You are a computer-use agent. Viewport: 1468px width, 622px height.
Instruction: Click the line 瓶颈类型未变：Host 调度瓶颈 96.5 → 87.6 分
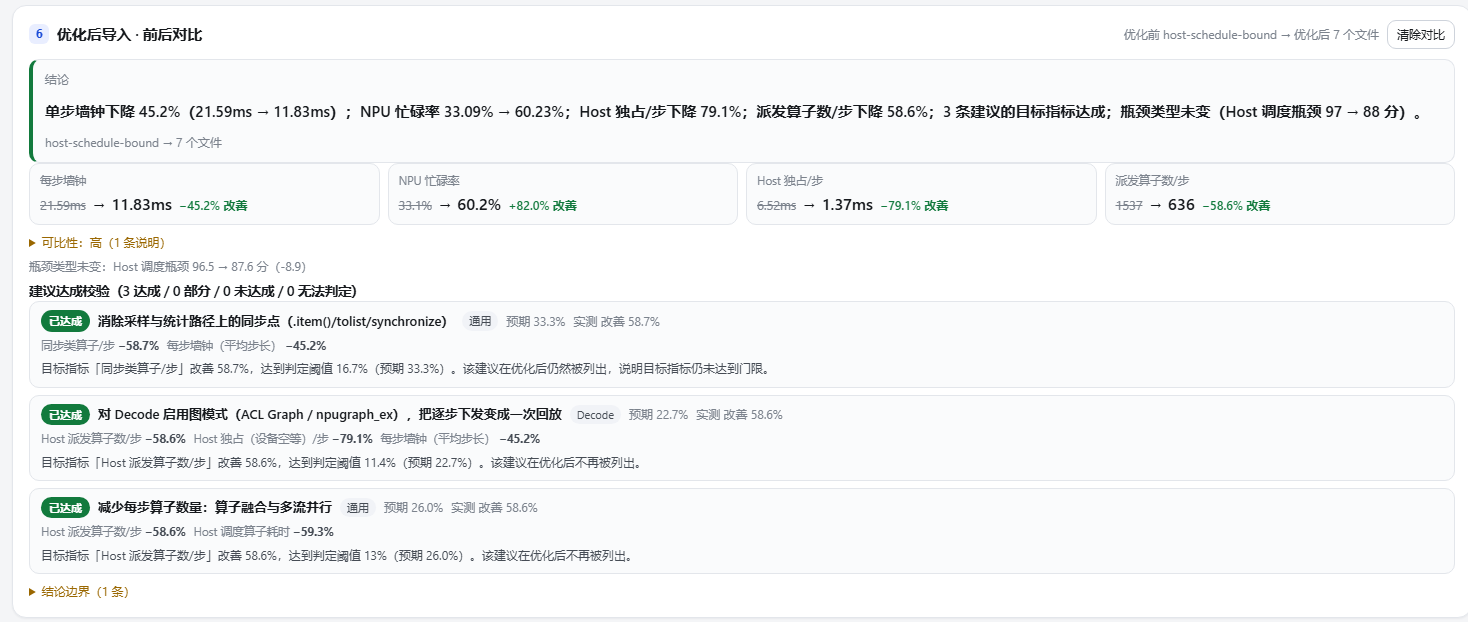(167, 267)
